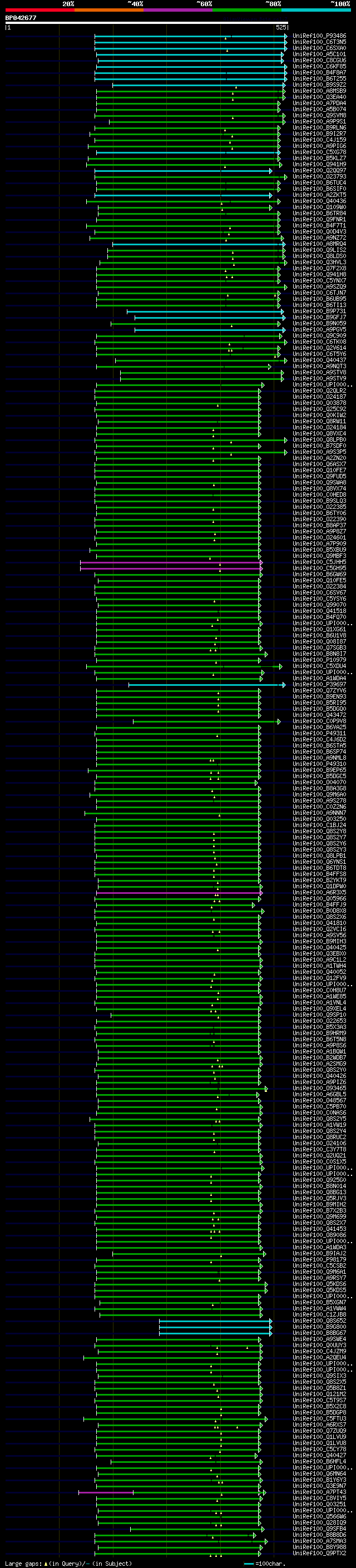Select hit label UniRef100_Q2QQ97
The height and width of the screenshot is (1568, 356).
pyautogui.click(x=319, y=170)
